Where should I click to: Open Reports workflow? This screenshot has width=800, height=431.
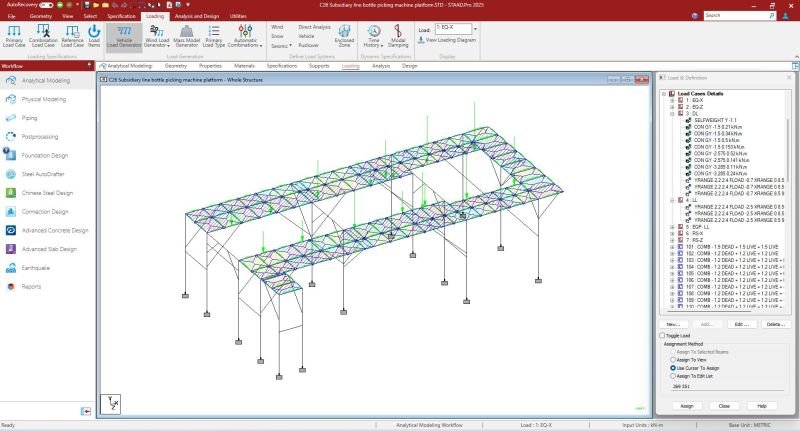pyautogui.click(x=31, y=287)
